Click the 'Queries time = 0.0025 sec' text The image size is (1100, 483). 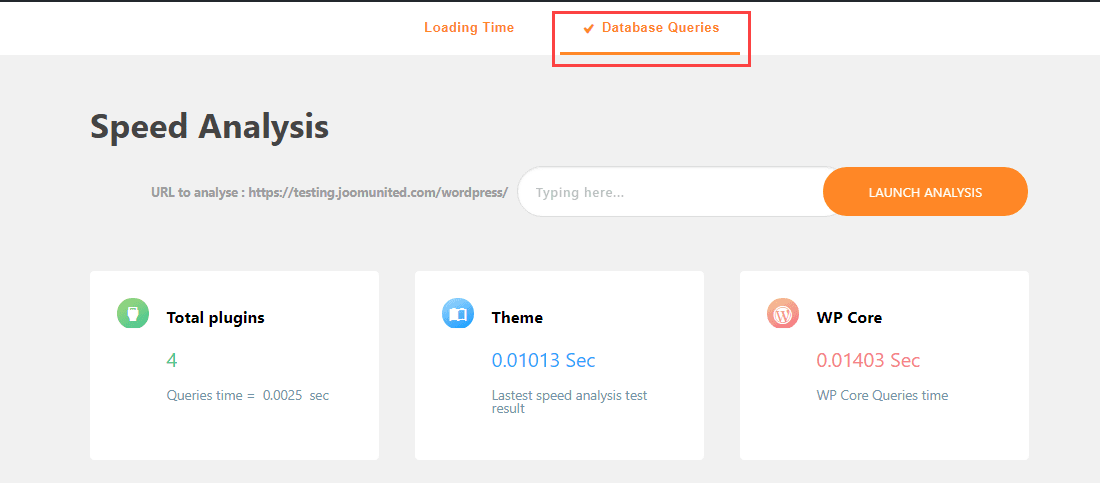click(248, 395)
